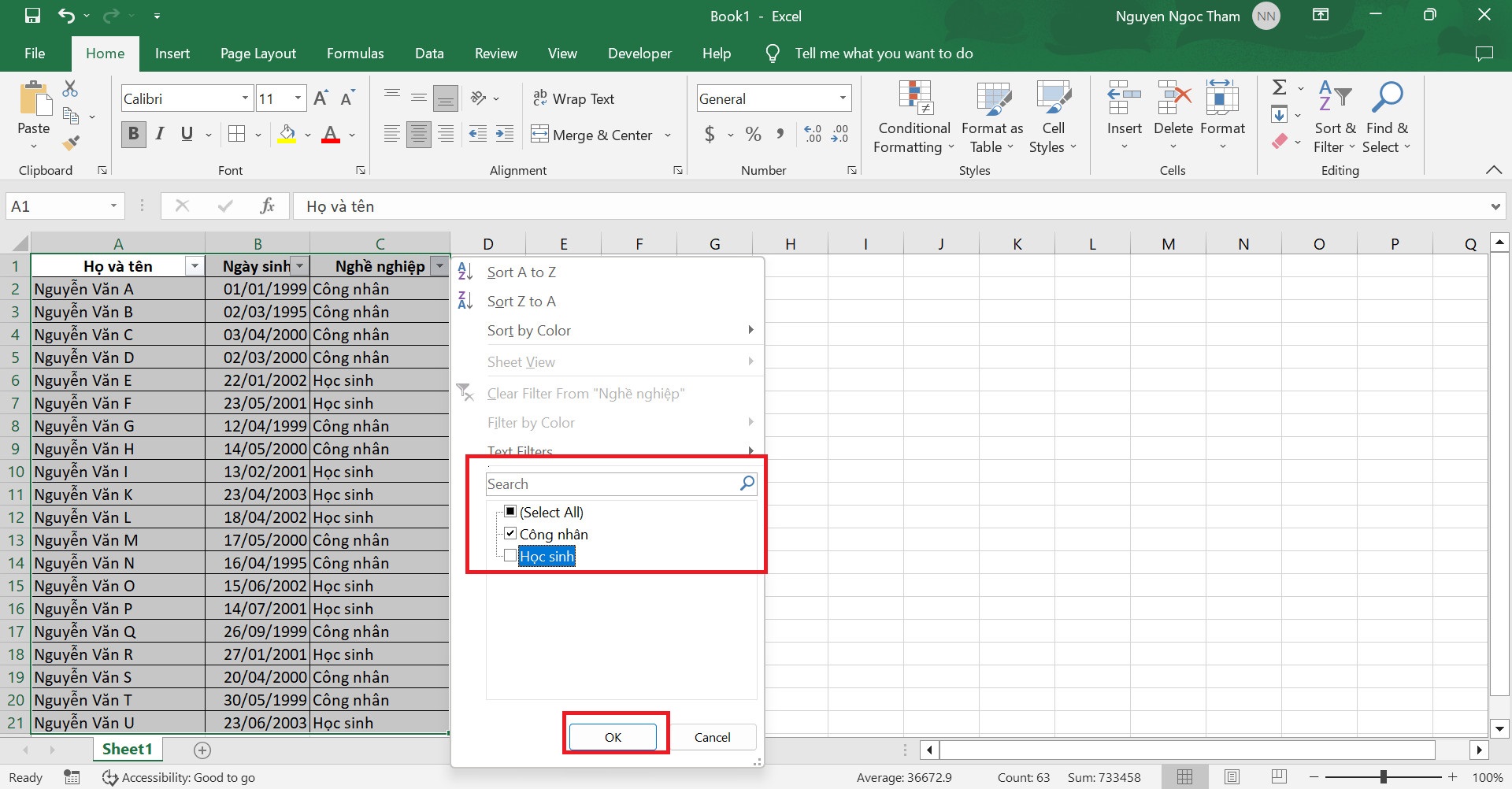Open Conditional Formatting menu

coord(914,117)
